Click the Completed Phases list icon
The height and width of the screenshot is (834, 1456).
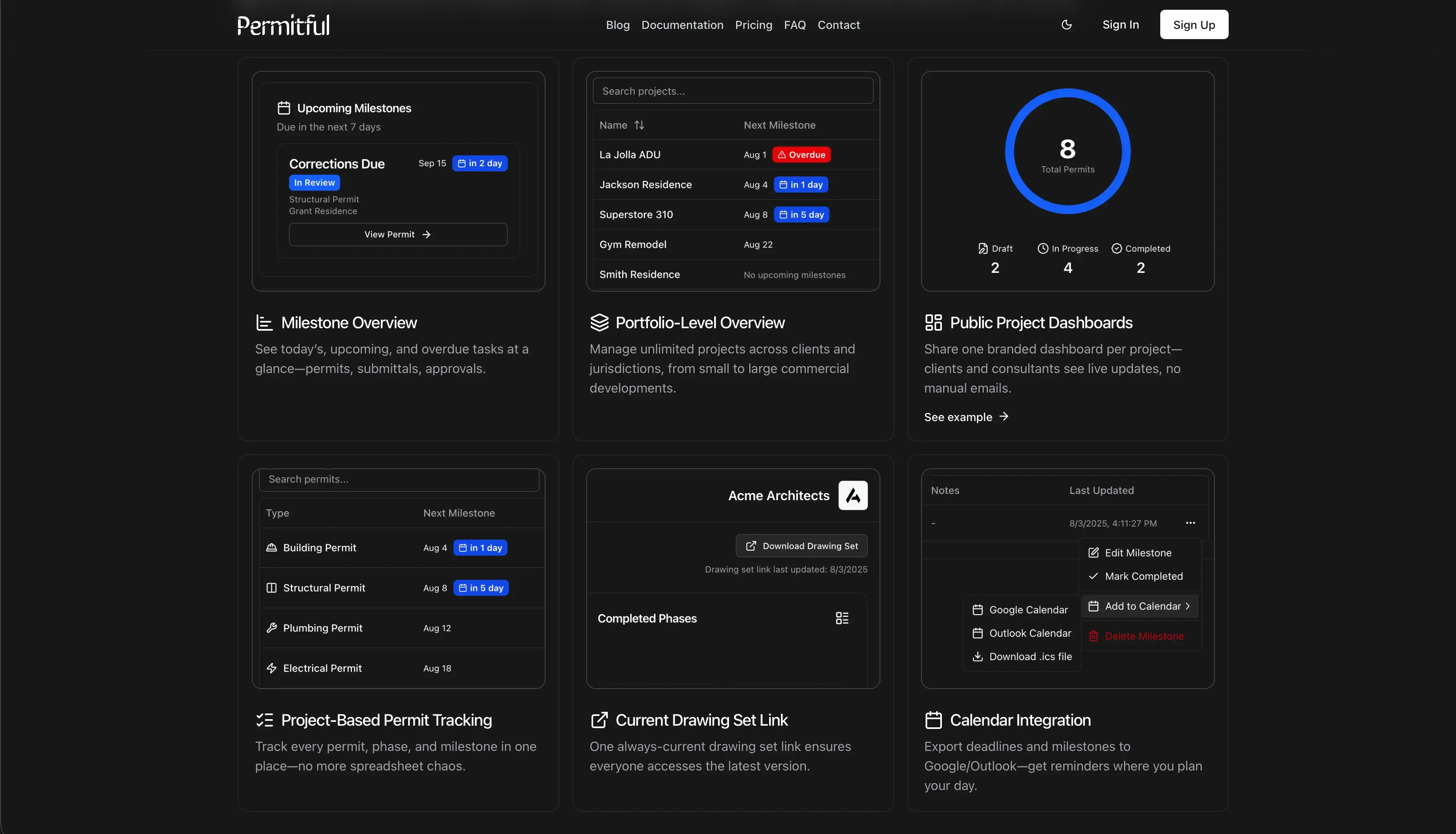(842, 618)
